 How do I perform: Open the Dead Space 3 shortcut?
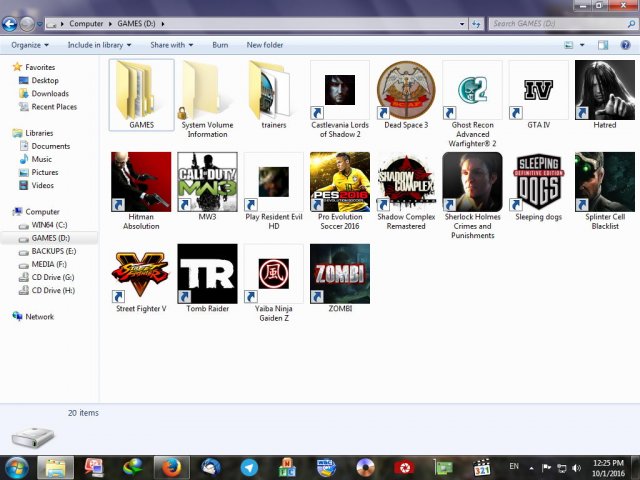(x=405, y=90)
